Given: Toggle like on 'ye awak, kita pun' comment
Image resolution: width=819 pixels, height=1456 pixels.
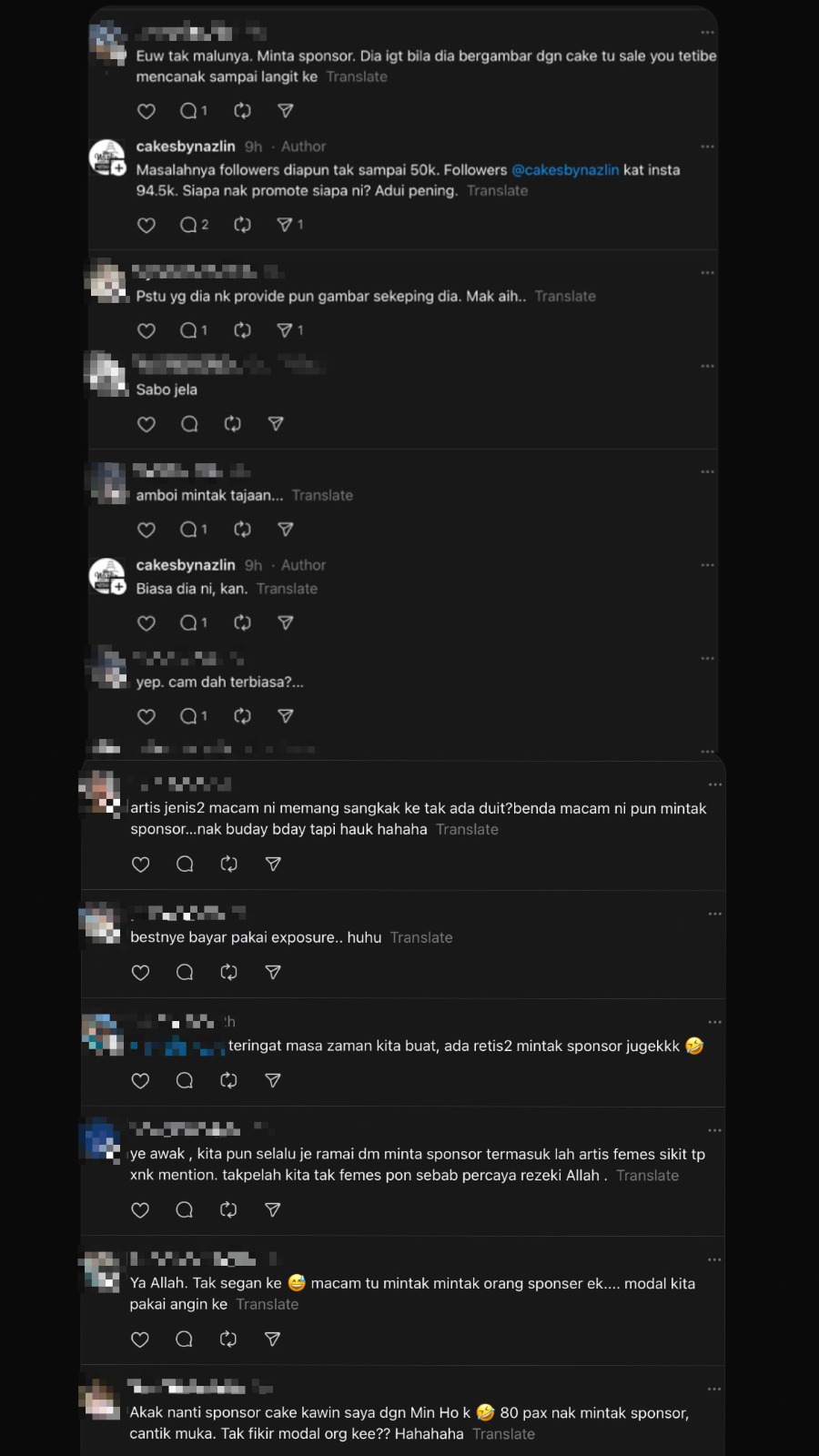Looking at the screenshot, I should [x=140, y=1210].
